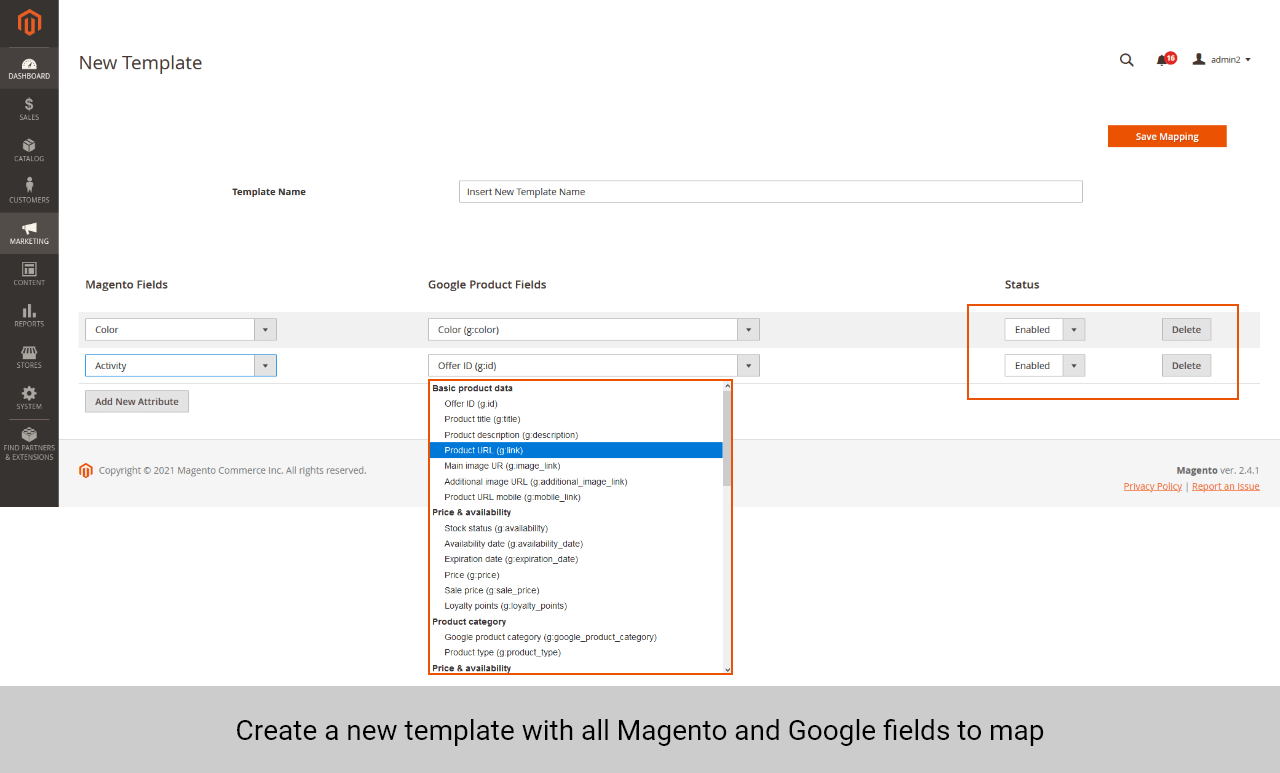The width and height of the screenshot is (1280, 773).
Task: Open the Color (g:color) Google field dropdown
Action: 594,330
